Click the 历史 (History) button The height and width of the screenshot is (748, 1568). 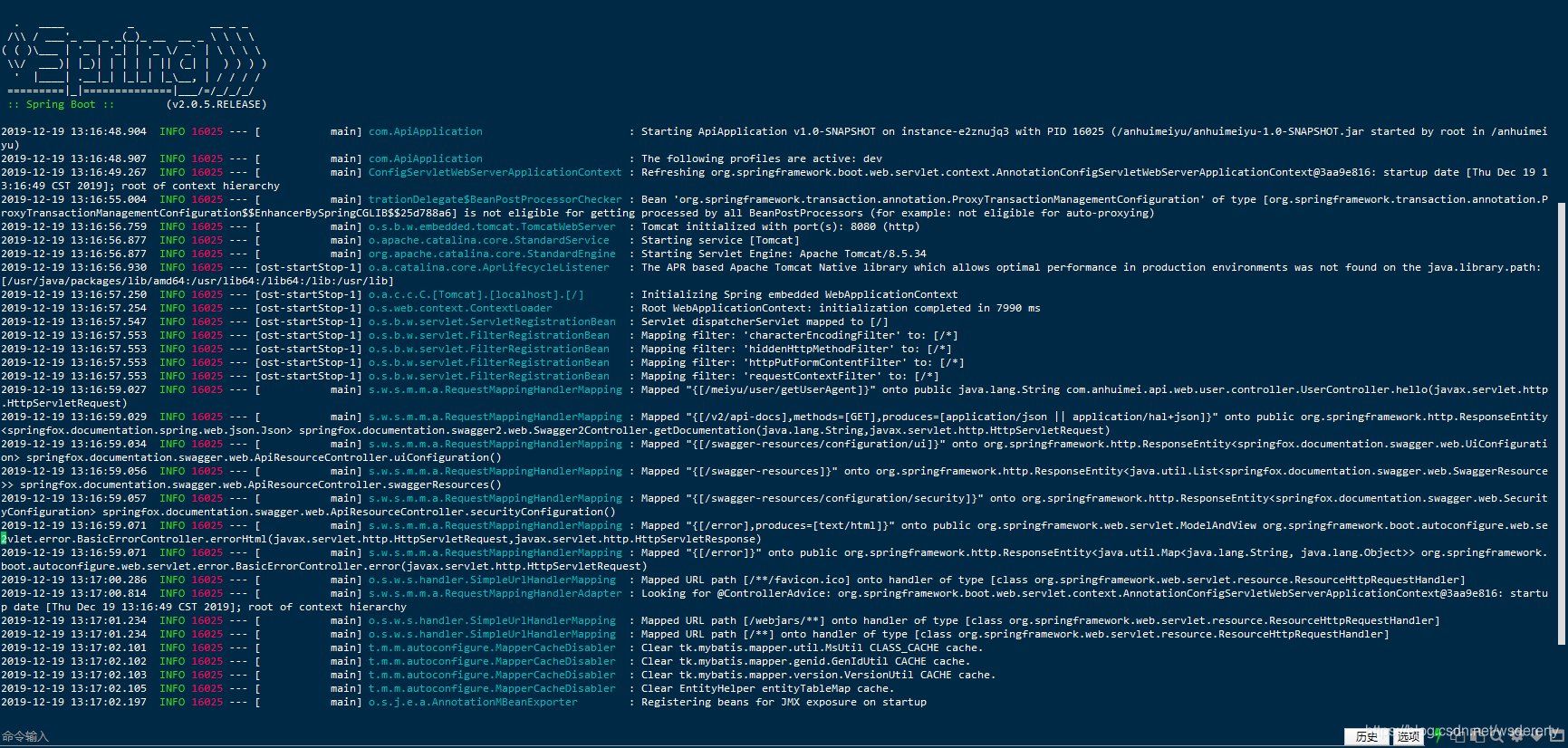pos(1367,736)
